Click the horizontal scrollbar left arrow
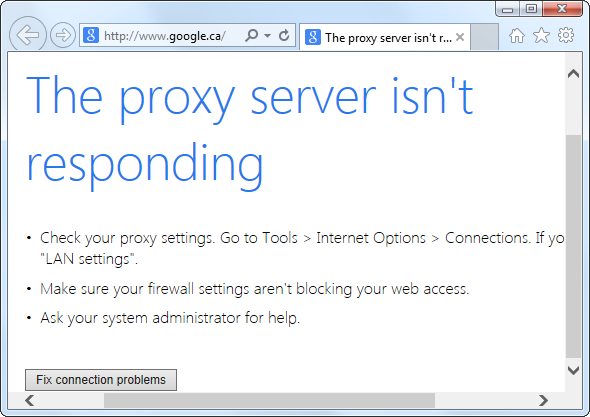Image resolution: width=590 pixels, height=417 pixels. [x=30, y=400]
